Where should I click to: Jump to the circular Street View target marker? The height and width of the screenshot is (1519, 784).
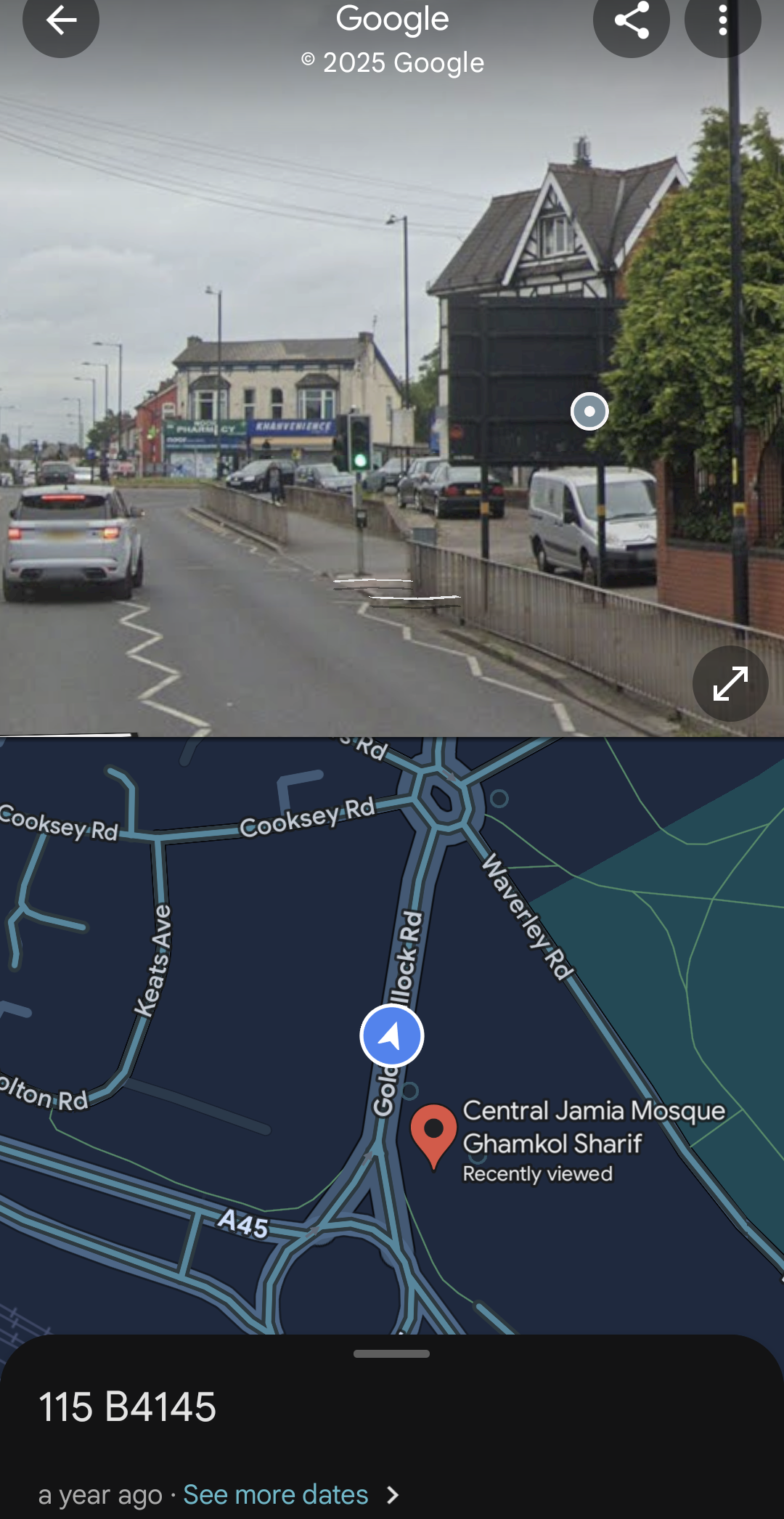point(589,411)
